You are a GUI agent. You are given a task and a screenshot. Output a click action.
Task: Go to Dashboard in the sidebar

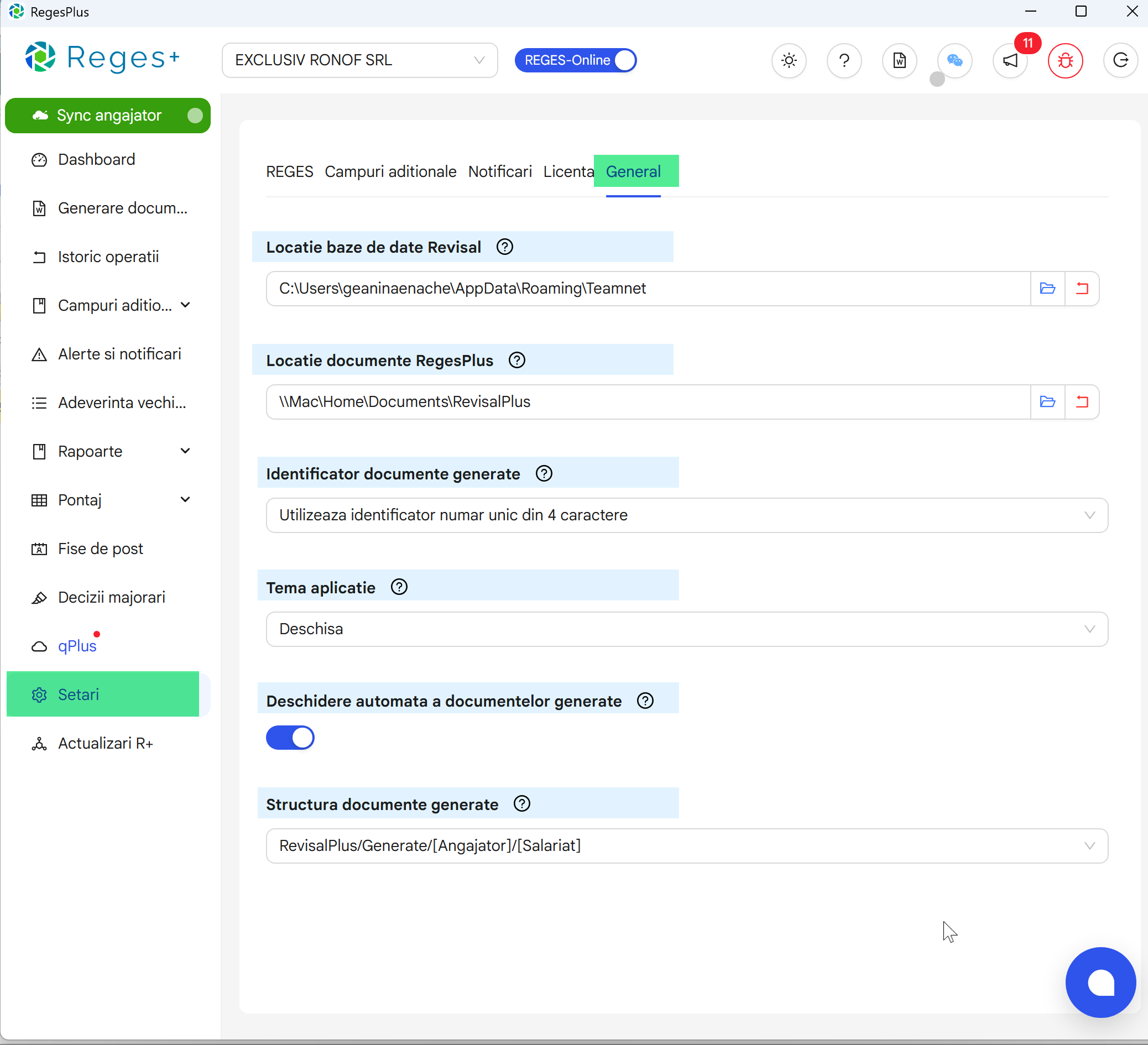tap(96, 159)
